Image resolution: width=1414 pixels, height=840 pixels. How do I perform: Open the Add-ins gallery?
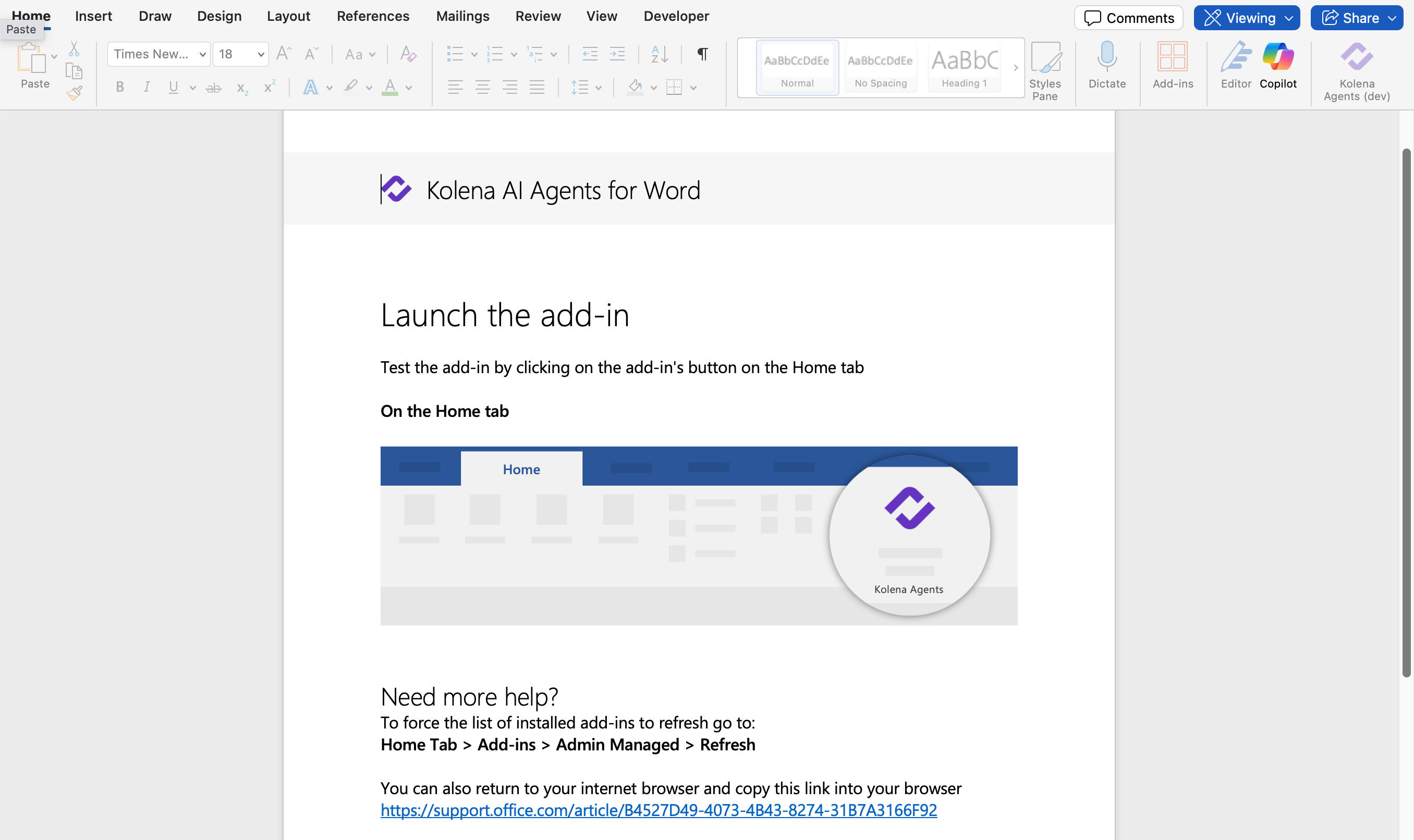1172,58
